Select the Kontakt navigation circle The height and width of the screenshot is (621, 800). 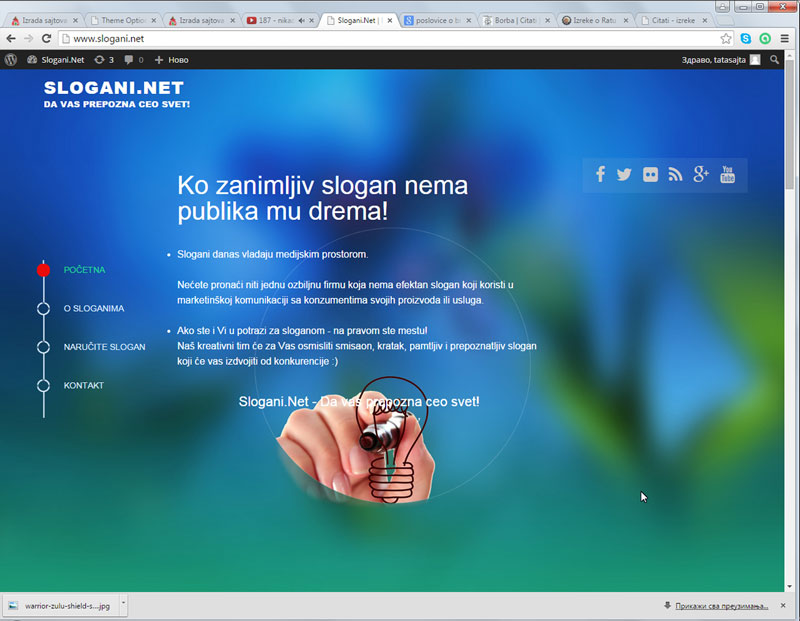tap(43, 385)
